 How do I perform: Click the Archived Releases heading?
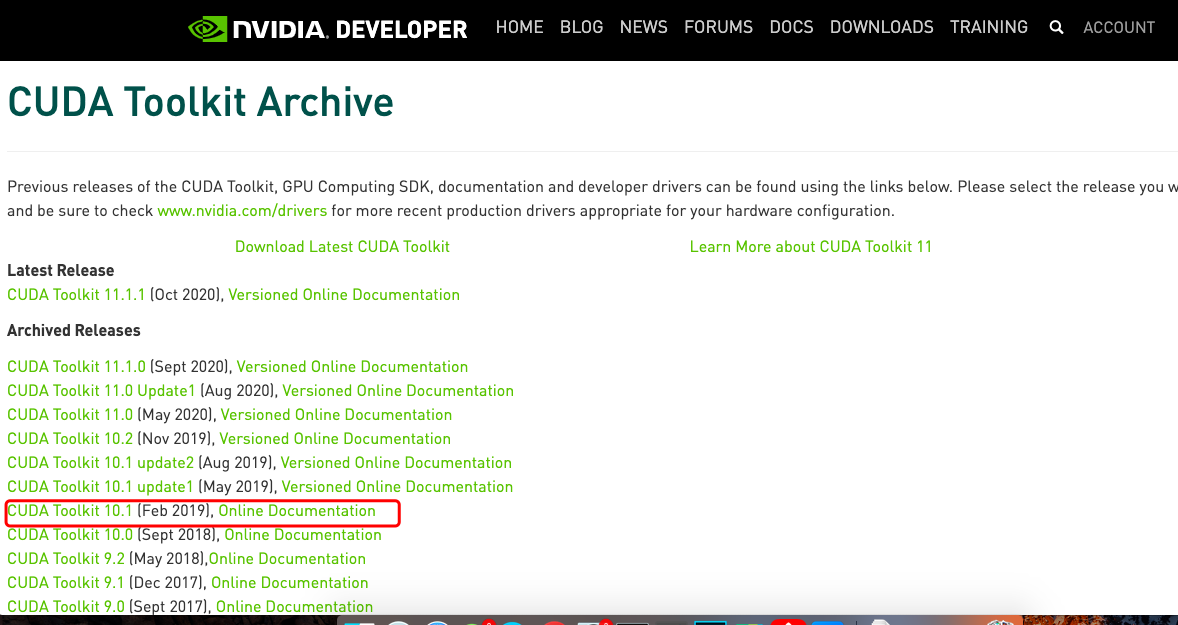[x=74, y=331]
